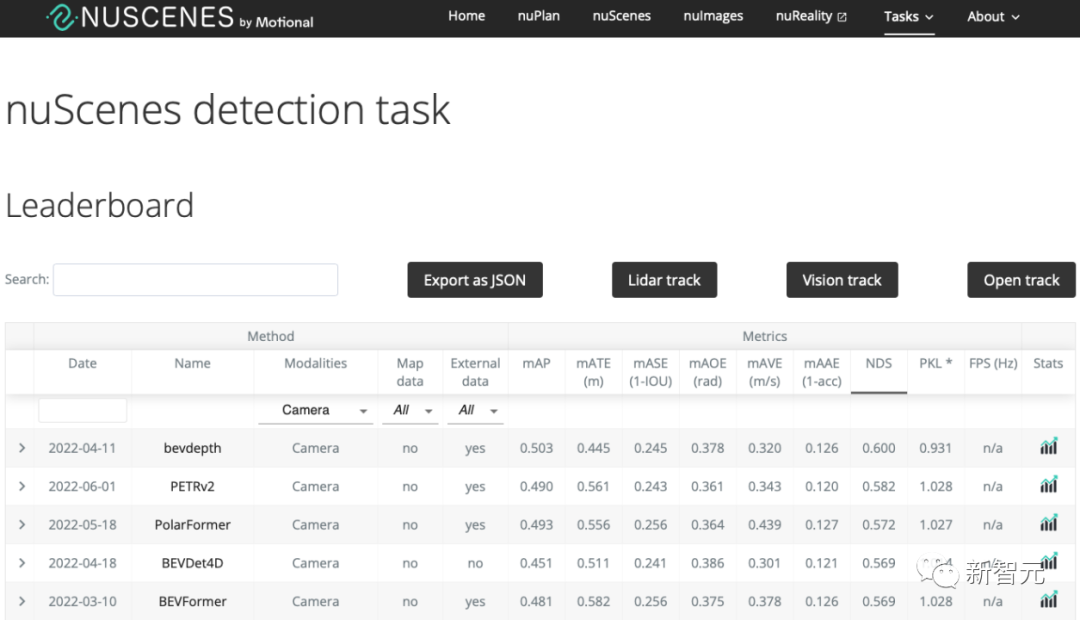The image size is (1080, 620).
Task: Open the Modalities Camera filter dropdown
Action: (315, 410)
